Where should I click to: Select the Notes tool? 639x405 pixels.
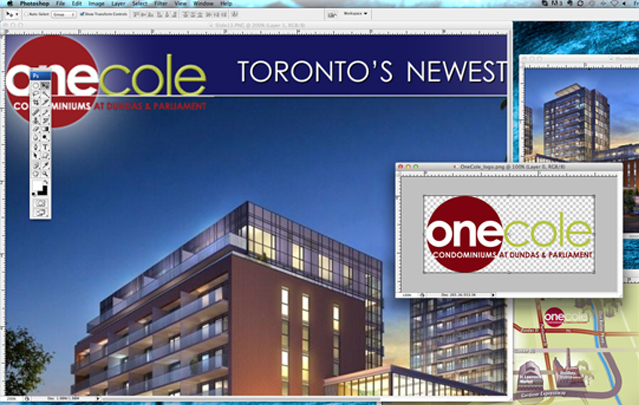pyautogui.click(x=36, y=165)
